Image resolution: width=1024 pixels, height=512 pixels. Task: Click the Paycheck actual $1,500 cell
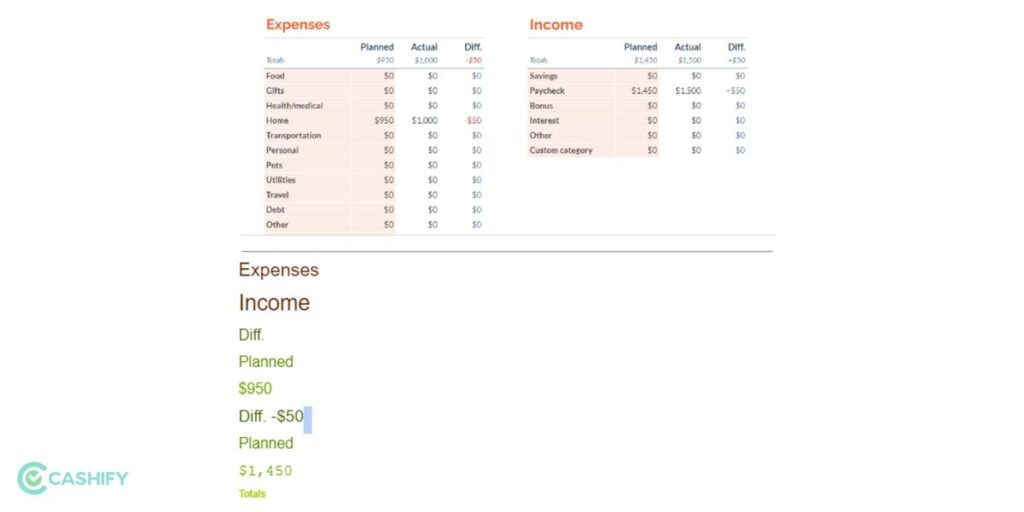click(x=688, y=91)
